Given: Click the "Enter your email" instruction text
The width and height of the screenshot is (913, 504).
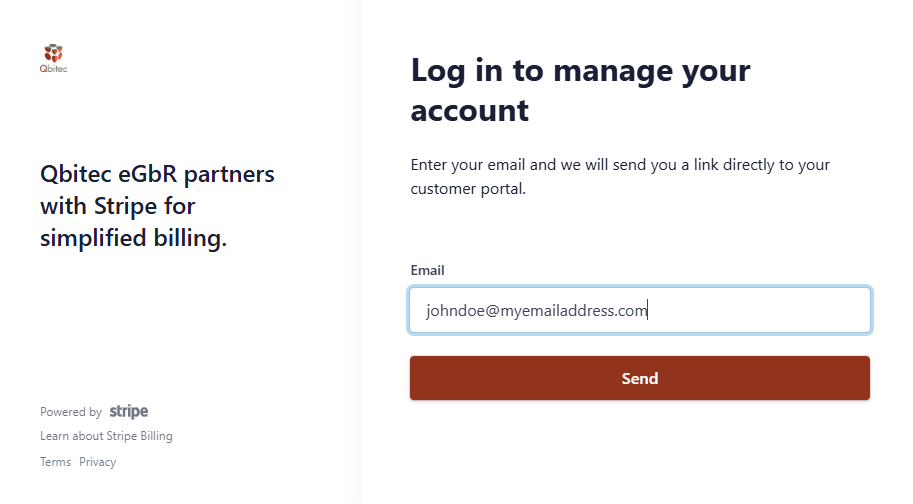Looking at the screenshot, I should point(620,164).
